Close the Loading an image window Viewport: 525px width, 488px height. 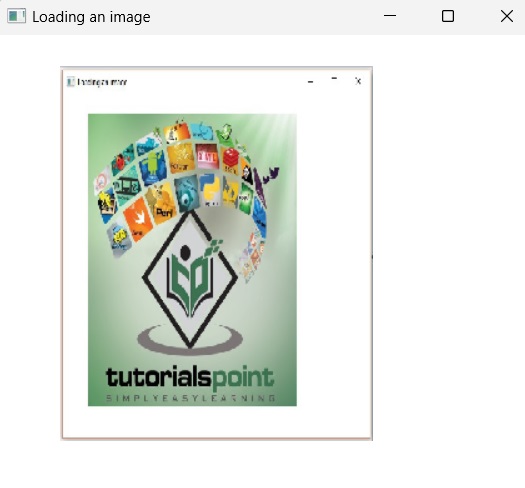(507, 16)
